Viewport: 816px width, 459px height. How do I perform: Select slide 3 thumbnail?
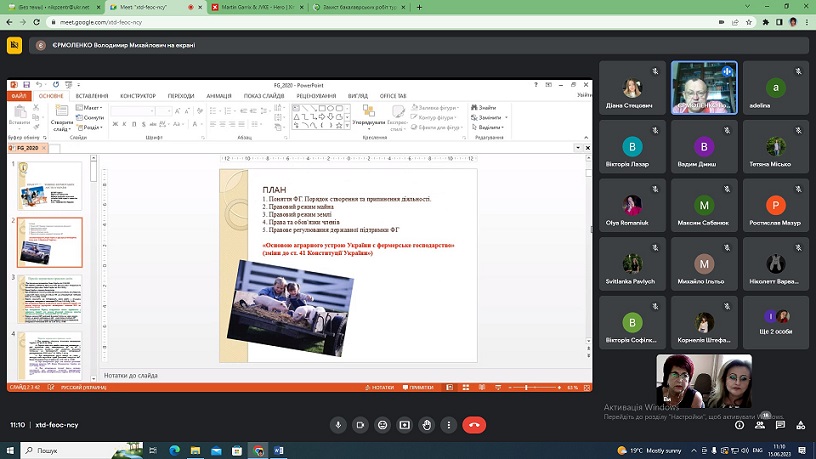click(50, 299)
